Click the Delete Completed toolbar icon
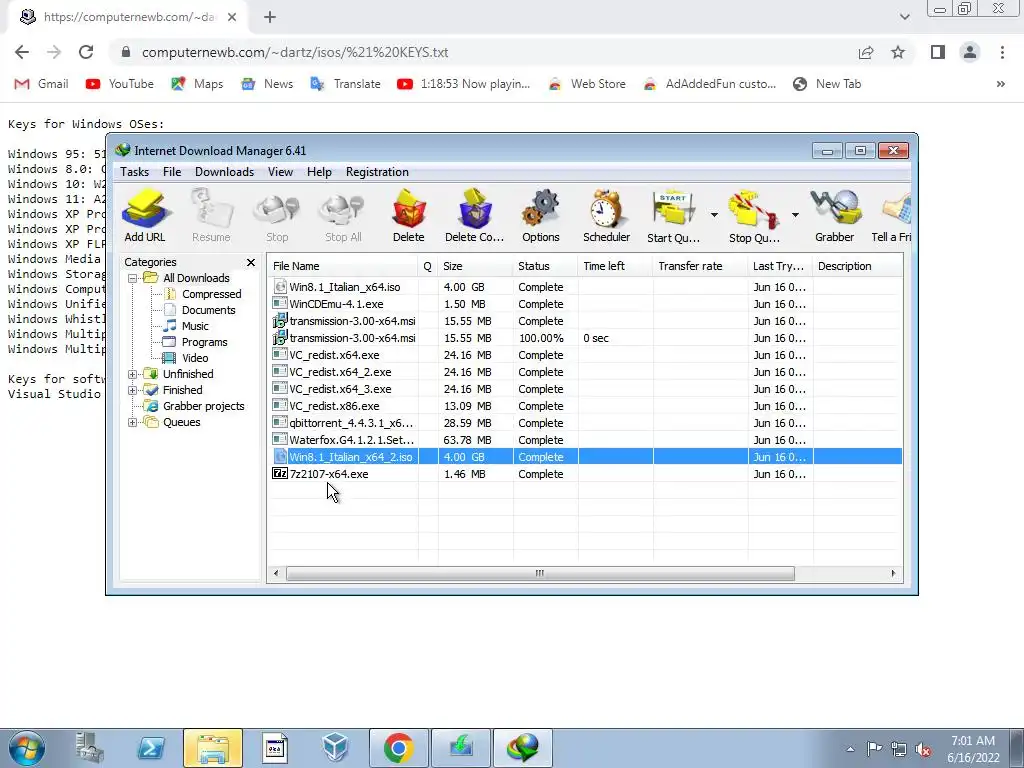The height and width of the screenshot is (768, 1024). coord(474,216)
